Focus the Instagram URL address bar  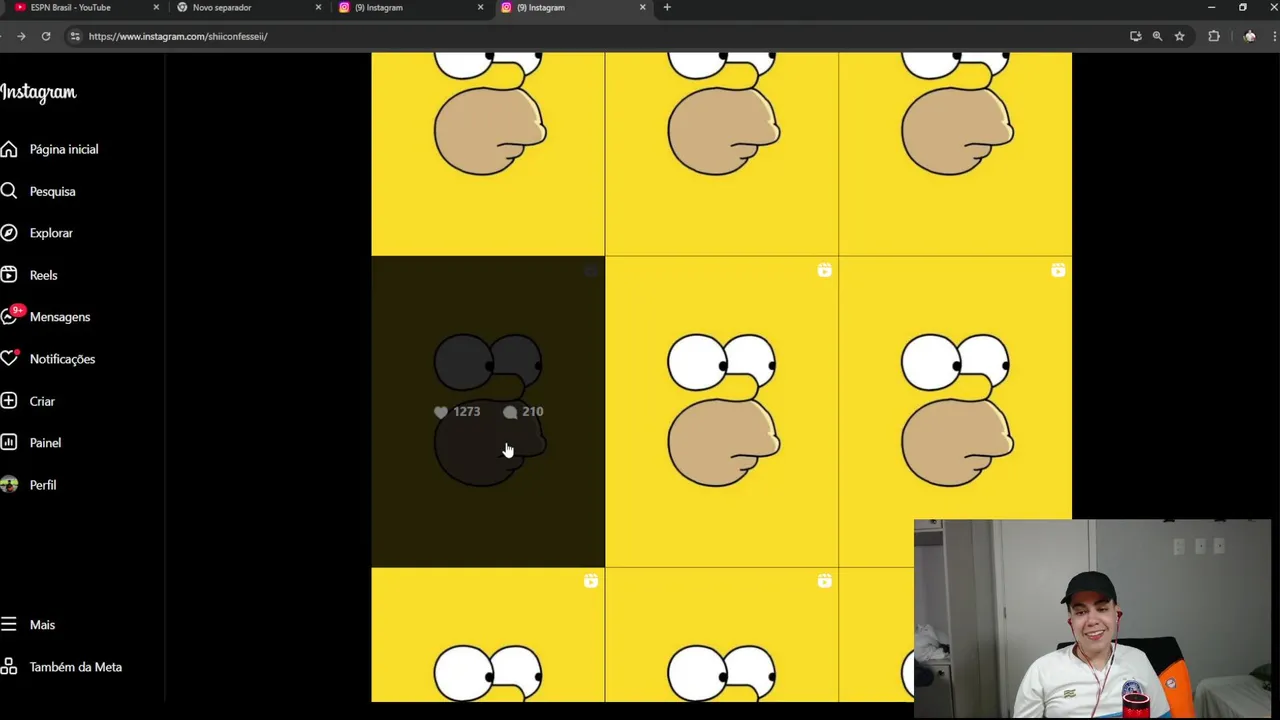(600, 36)
